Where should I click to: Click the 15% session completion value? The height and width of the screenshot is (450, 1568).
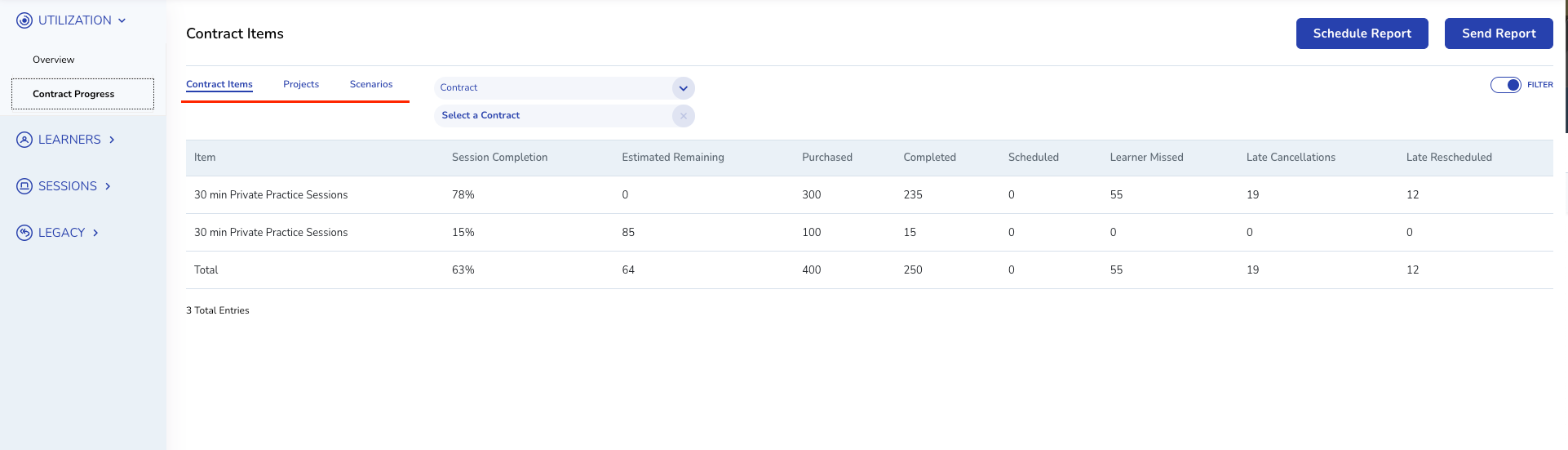pos(463,233)
